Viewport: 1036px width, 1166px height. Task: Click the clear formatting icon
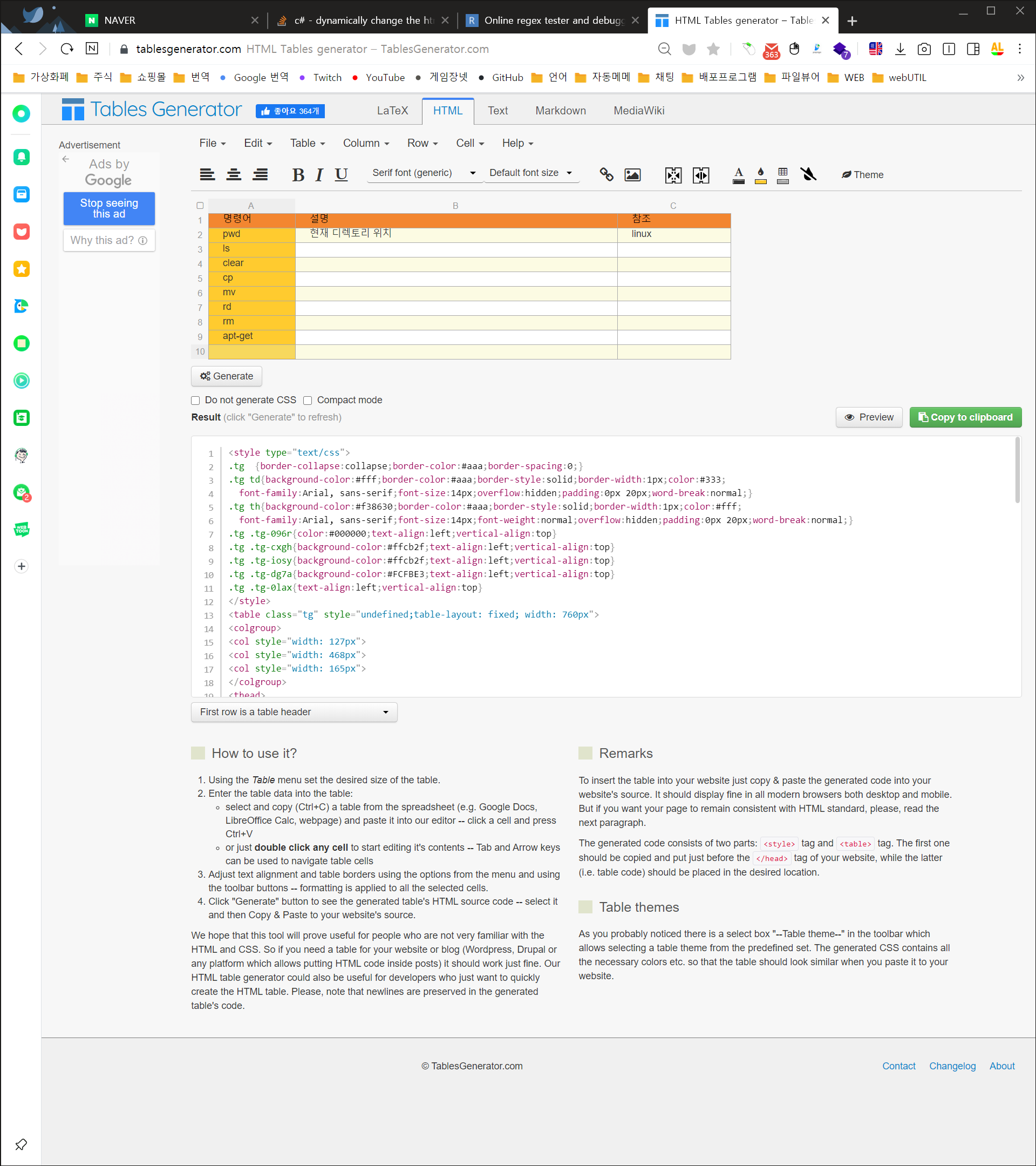808,174
